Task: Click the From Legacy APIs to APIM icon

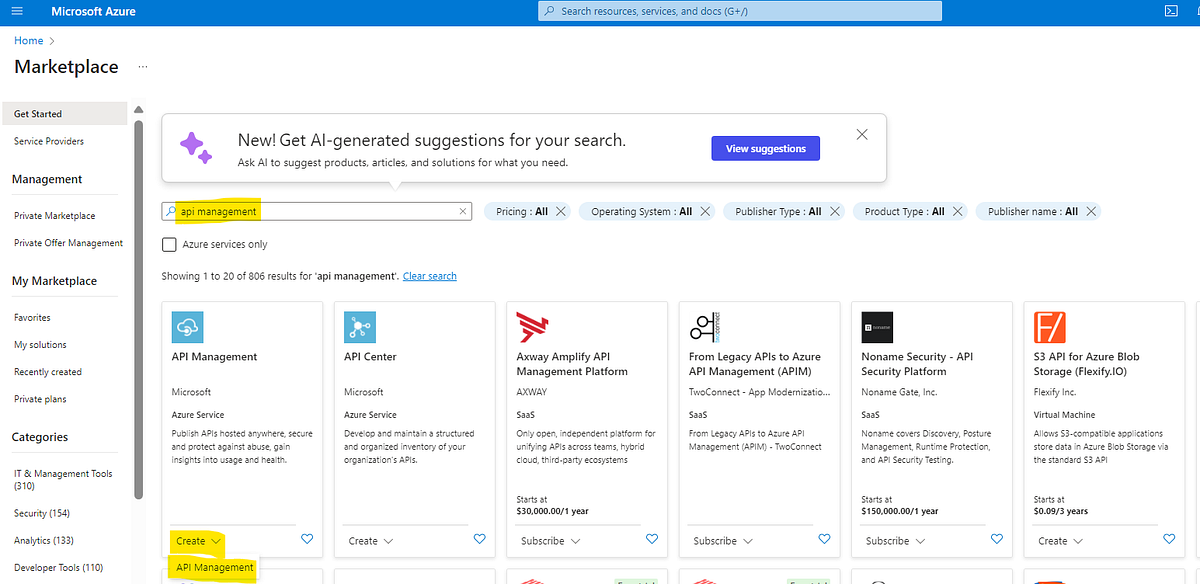Action: pyautogui.click(x=703, y=327)
